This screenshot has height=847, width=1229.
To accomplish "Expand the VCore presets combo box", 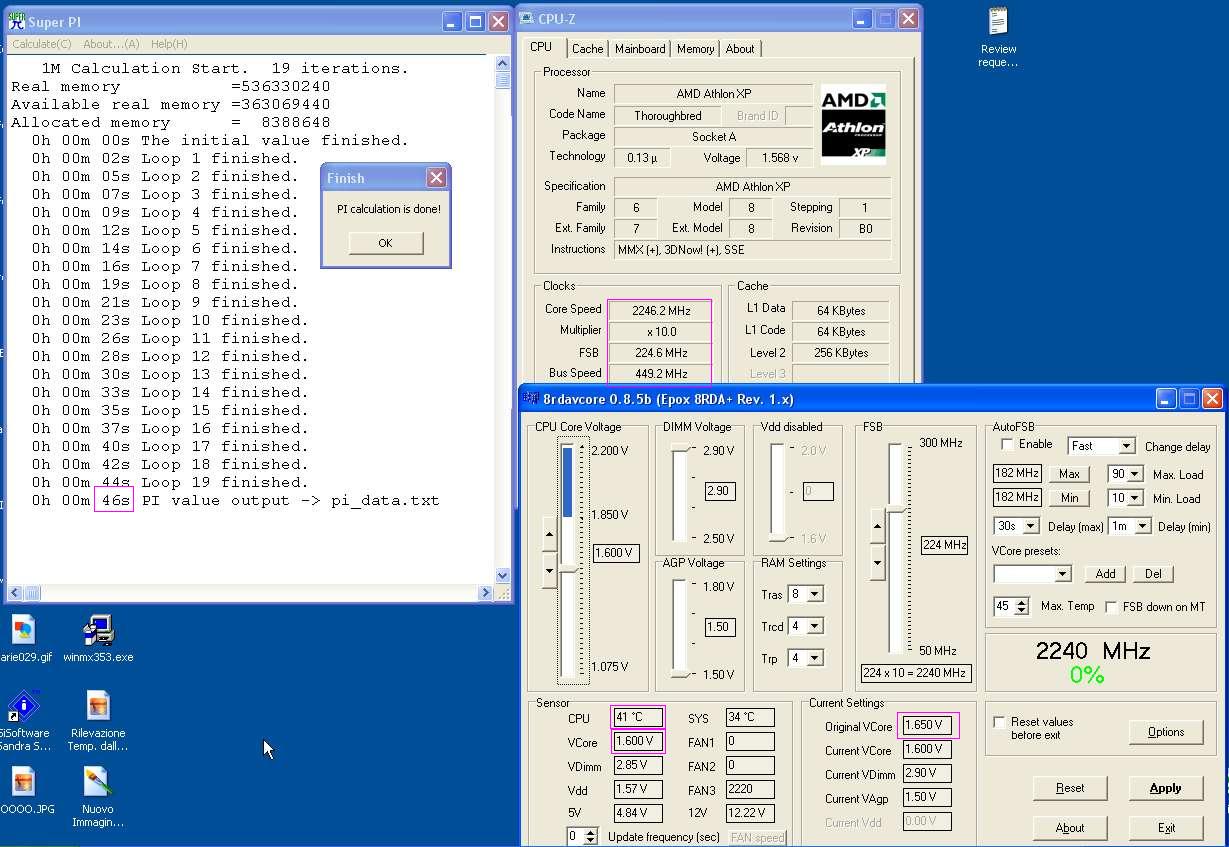I will point(1063,574).
